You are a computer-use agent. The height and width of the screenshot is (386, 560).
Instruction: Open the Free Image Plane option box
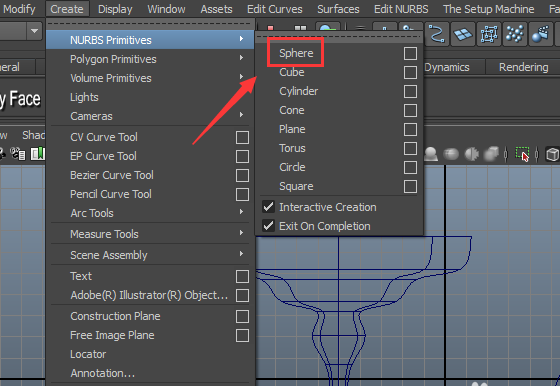(x=242, y=336)
